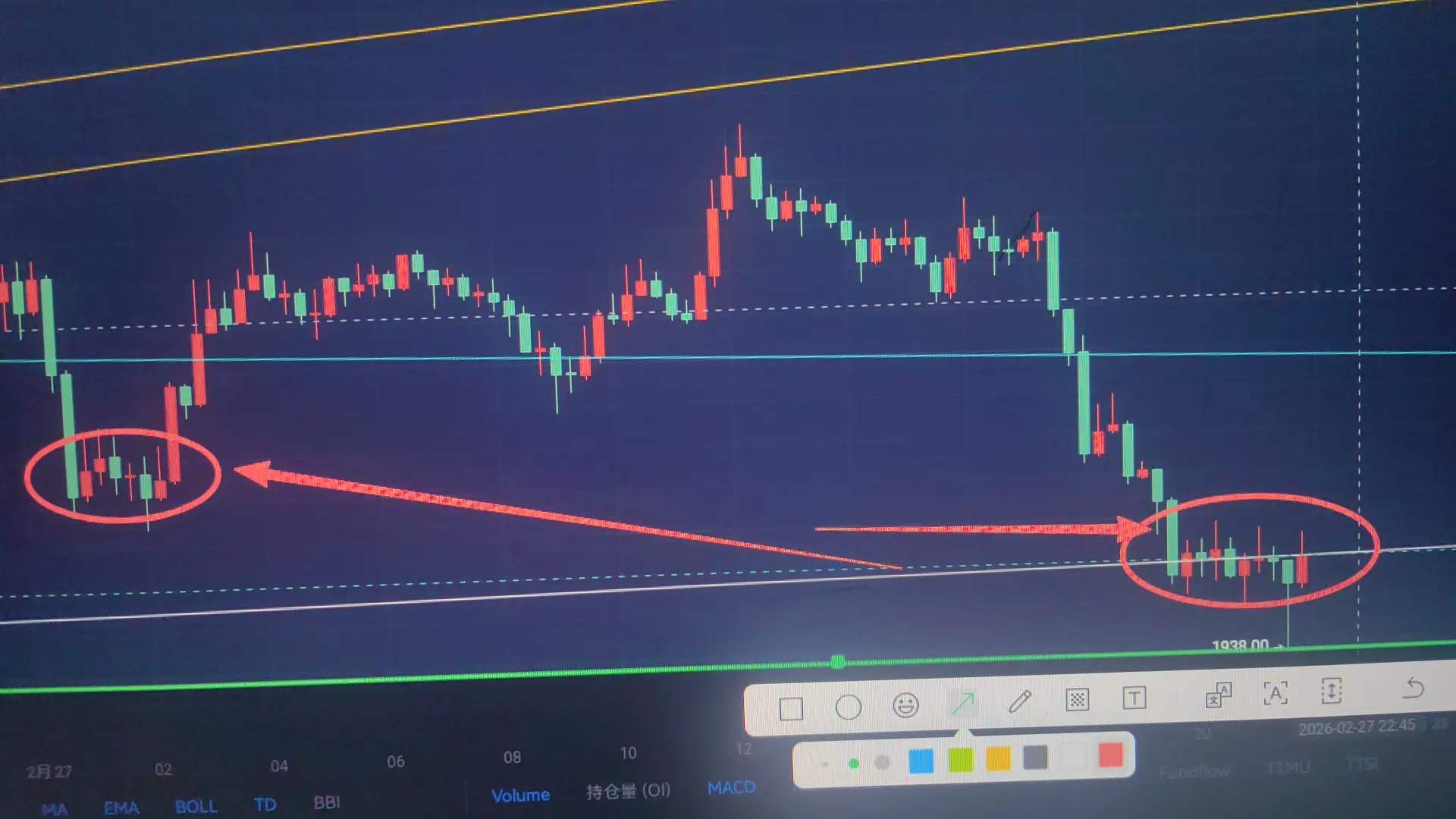The image size is (1456, 819).
Task: Enable the BOLL overlay indicator
Action: [196, 806]
